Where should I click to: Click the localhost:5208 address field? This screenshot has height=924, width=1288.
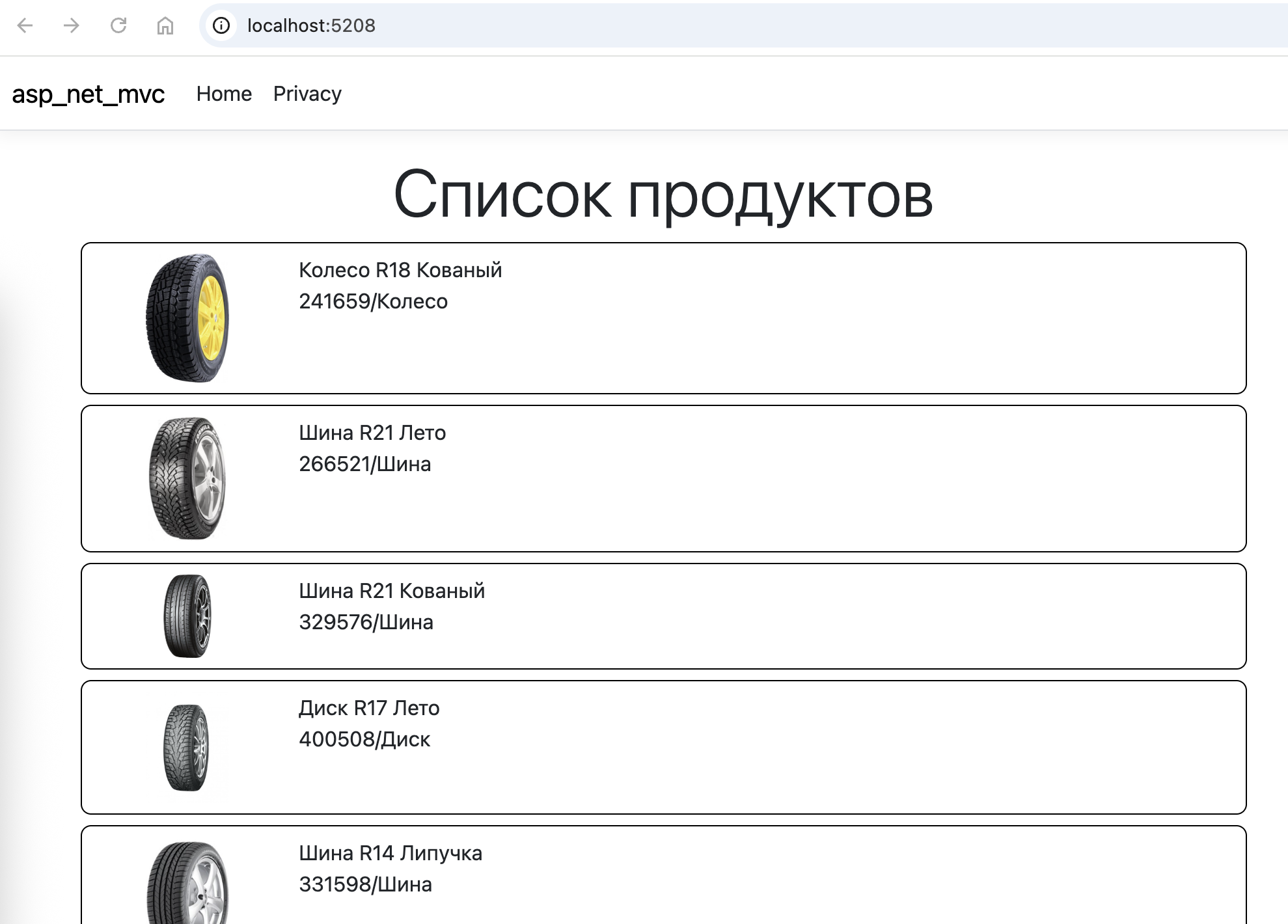(x=311, y=25)
